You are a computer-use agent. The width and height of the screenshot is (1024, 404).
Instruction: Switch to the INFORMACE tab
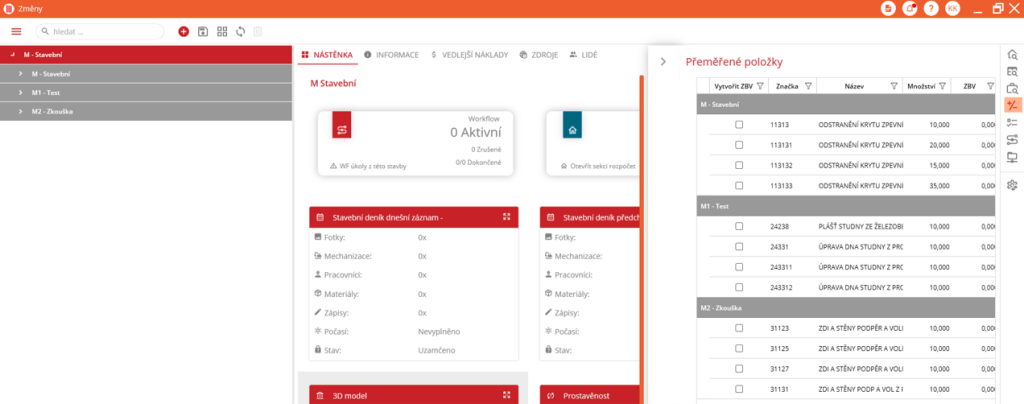click(391, 54)
